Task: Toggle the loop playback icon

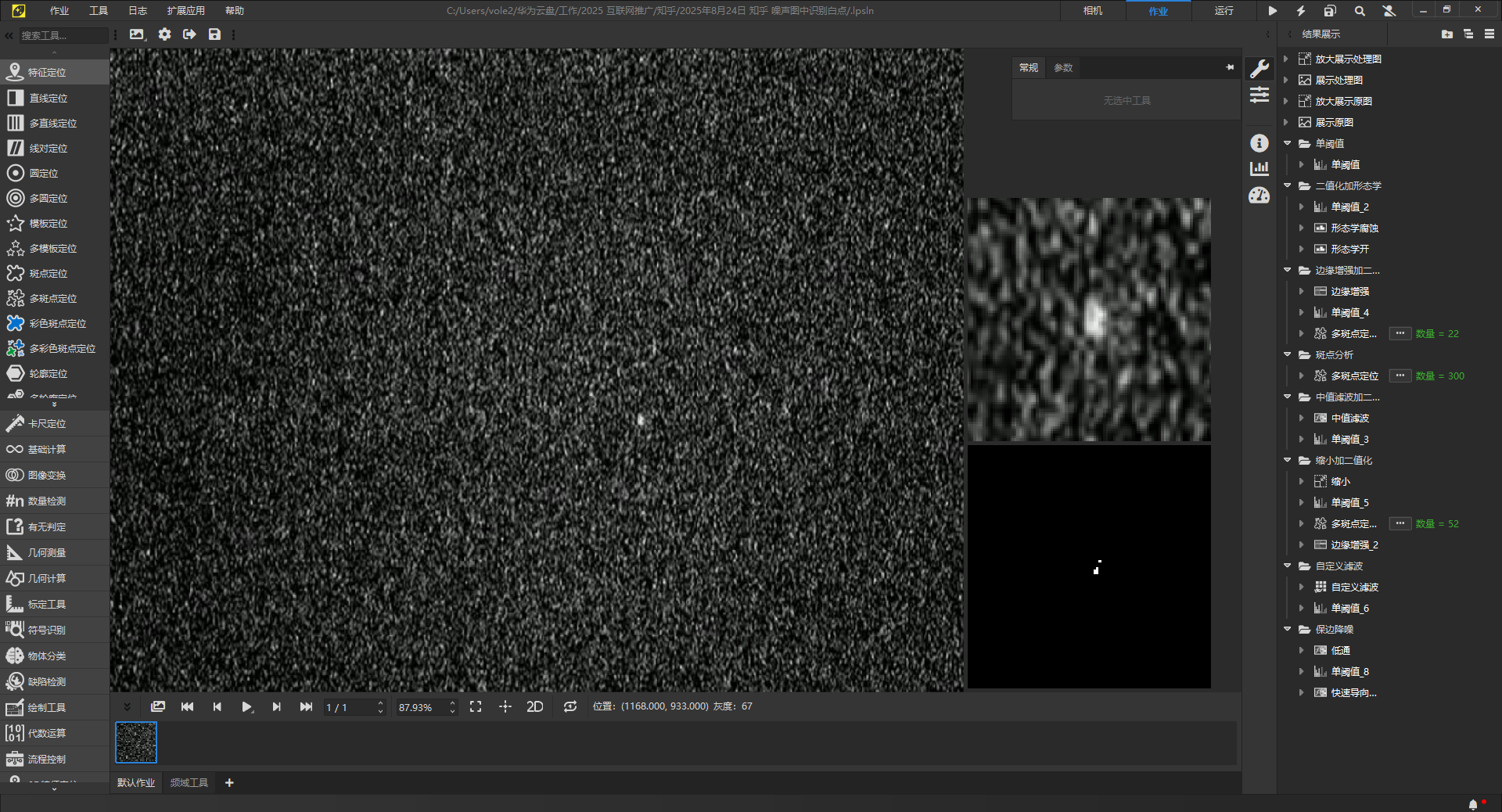Action: click(x=570, y=706)
